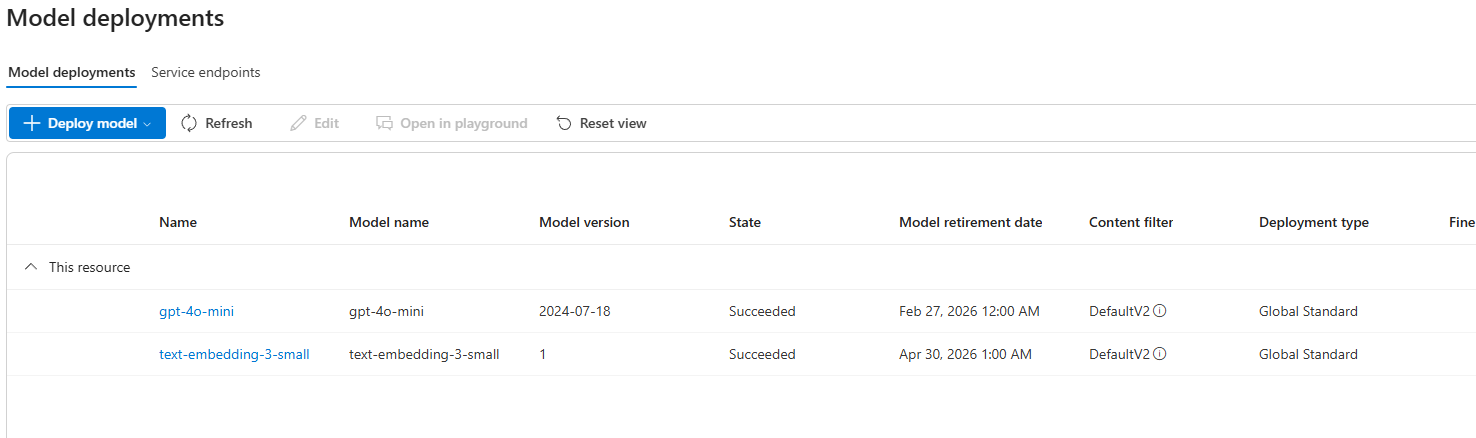This screenshot has width=1476, height=438.
Task: Sort by the Model version column header
Action: pos(584,222)
